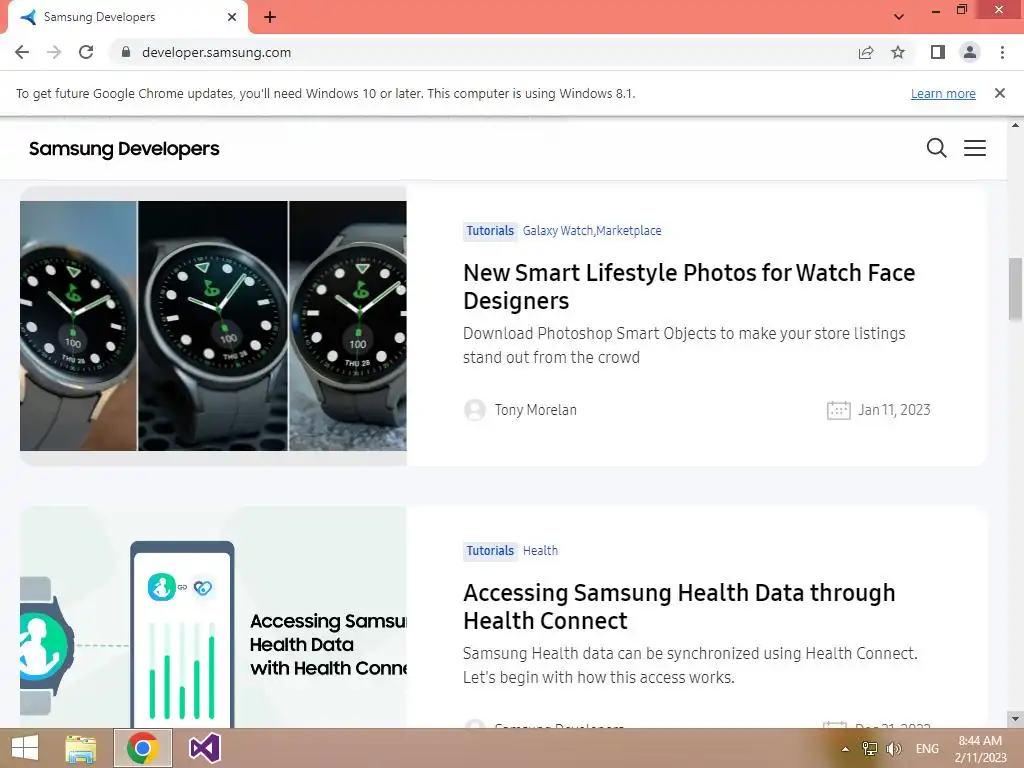Open the hamburger navigation menu
The height and width of the screenshot is (768, 1024).
click(x=975, y=148)
